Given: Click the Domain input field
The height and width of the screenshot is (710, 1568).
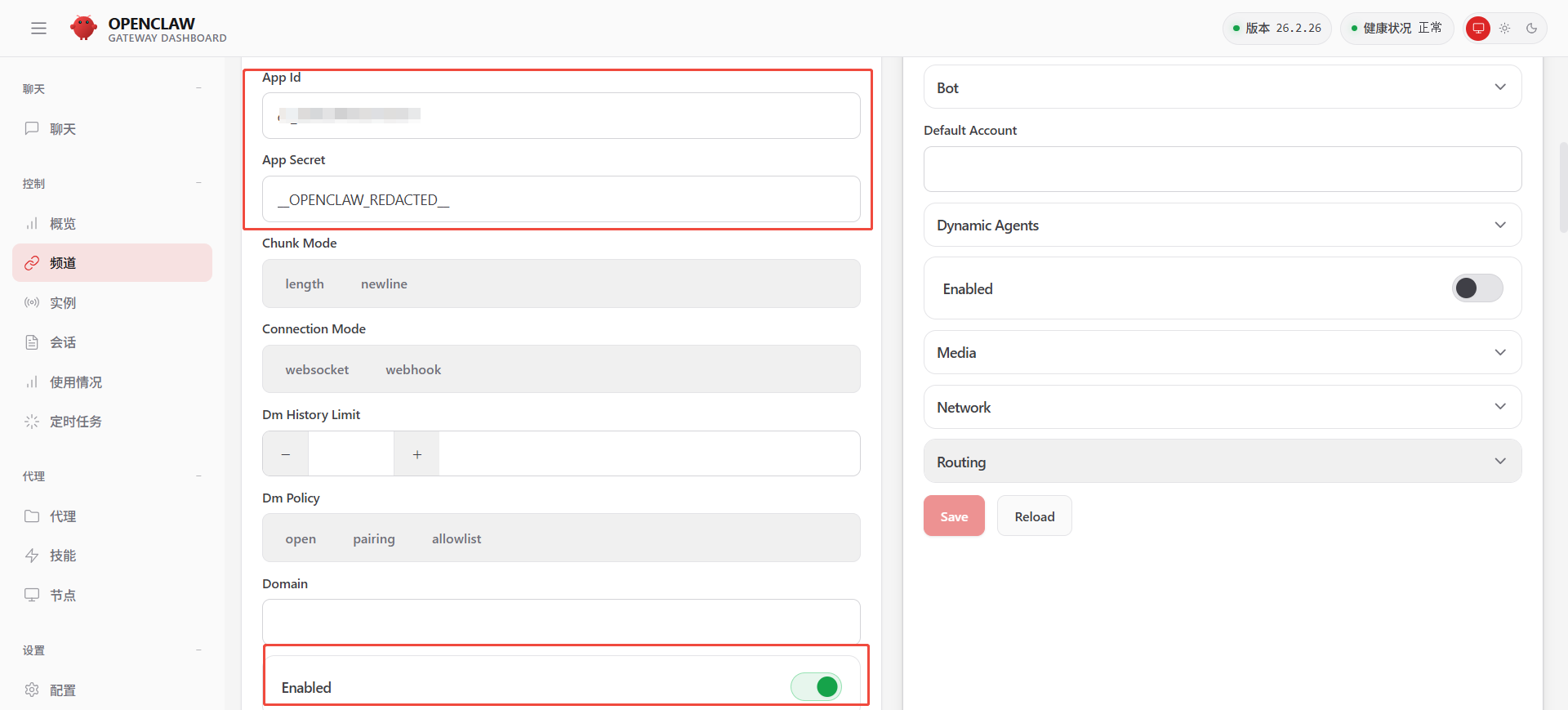Looking at the screenshot, I should tap(560, 622).
